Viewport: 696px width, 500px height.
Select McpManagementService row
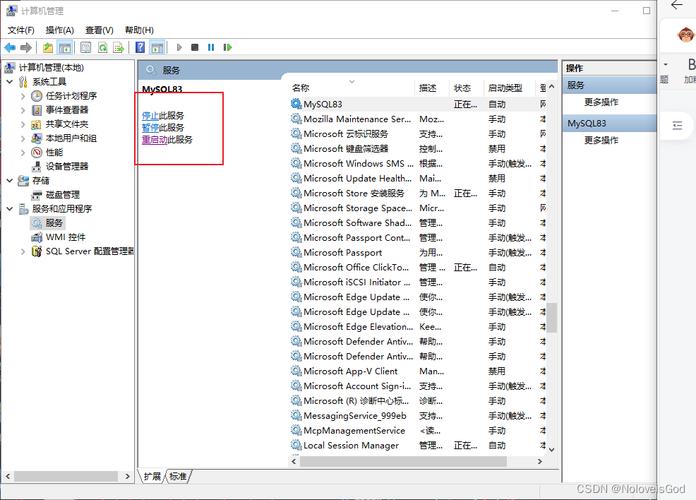pos(419,431)
